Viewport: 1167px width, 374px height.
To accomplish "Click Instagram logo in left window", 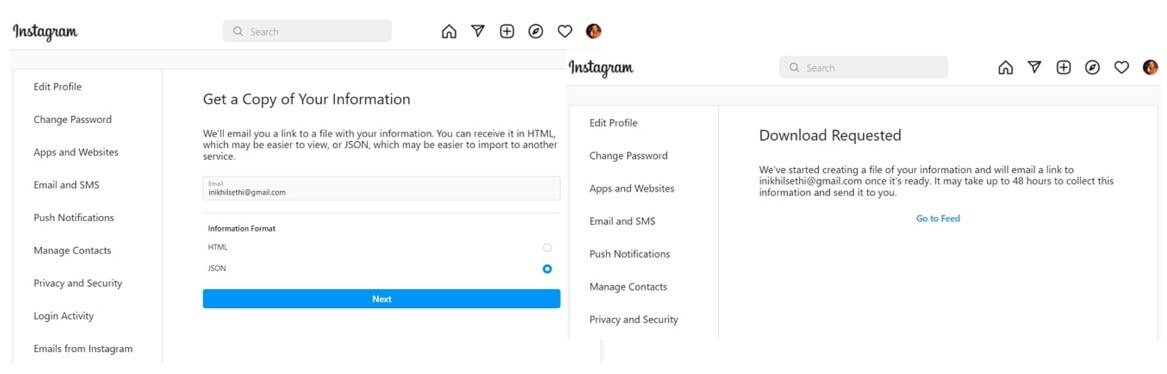I will point(45,32).
